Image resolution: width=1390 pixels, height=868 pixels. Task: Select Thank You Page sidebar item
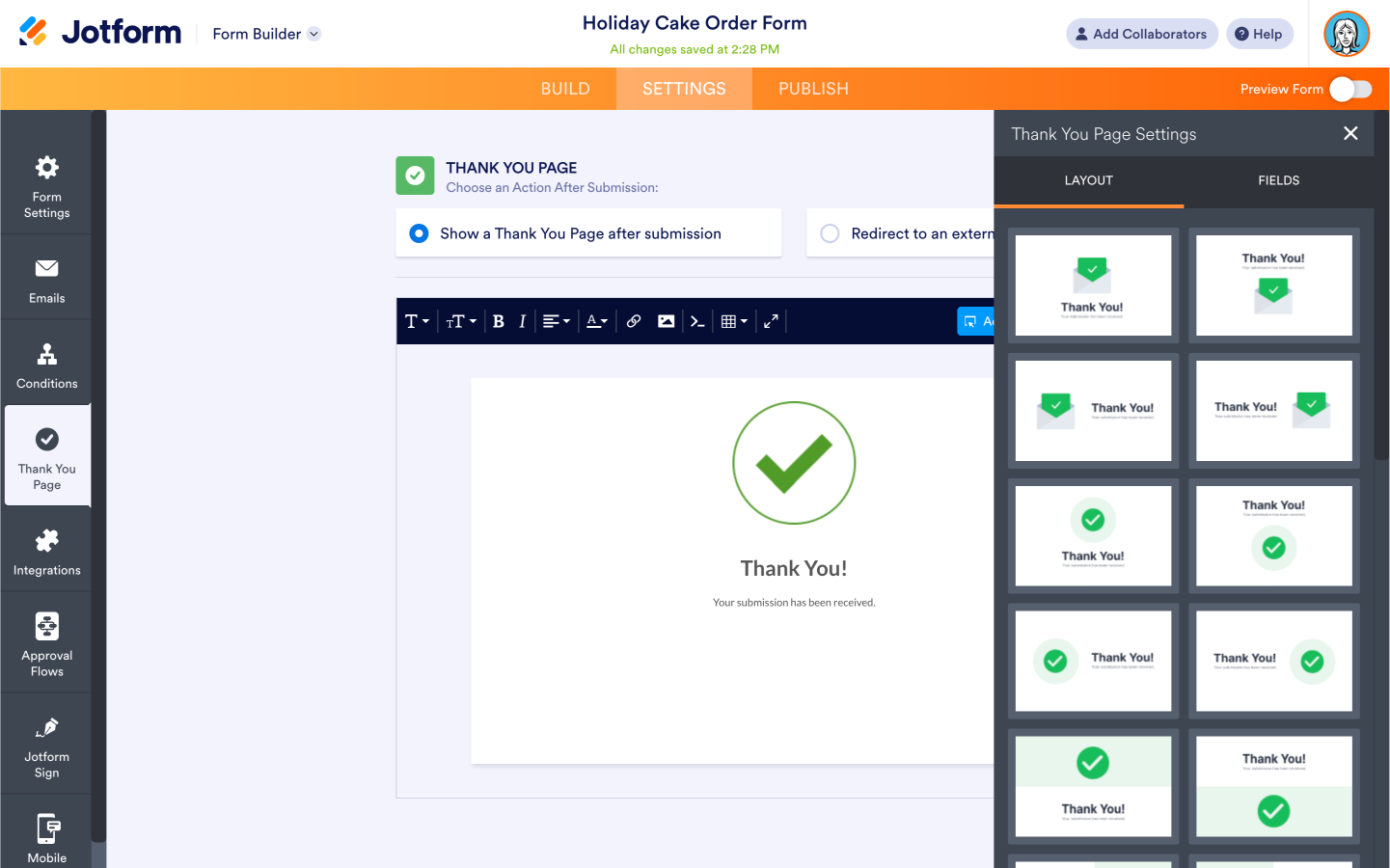pyautogui.click(x=47, y=455)
